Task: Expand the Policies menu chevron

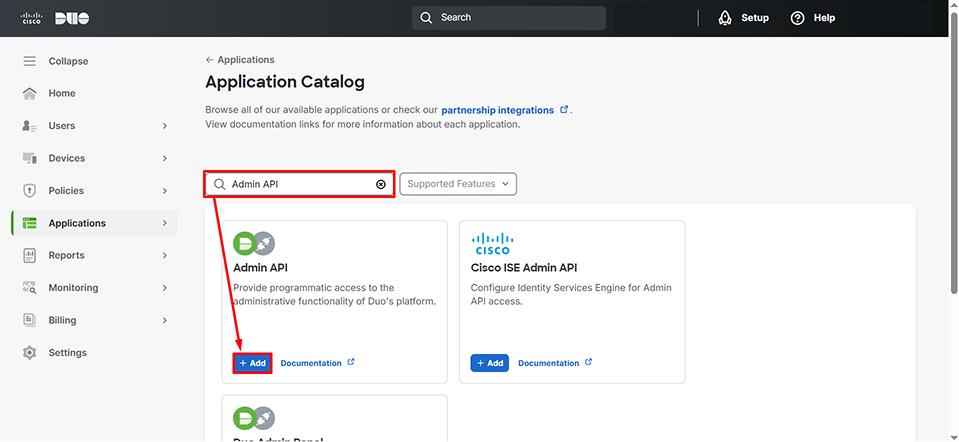Action: tap(165, 191)
